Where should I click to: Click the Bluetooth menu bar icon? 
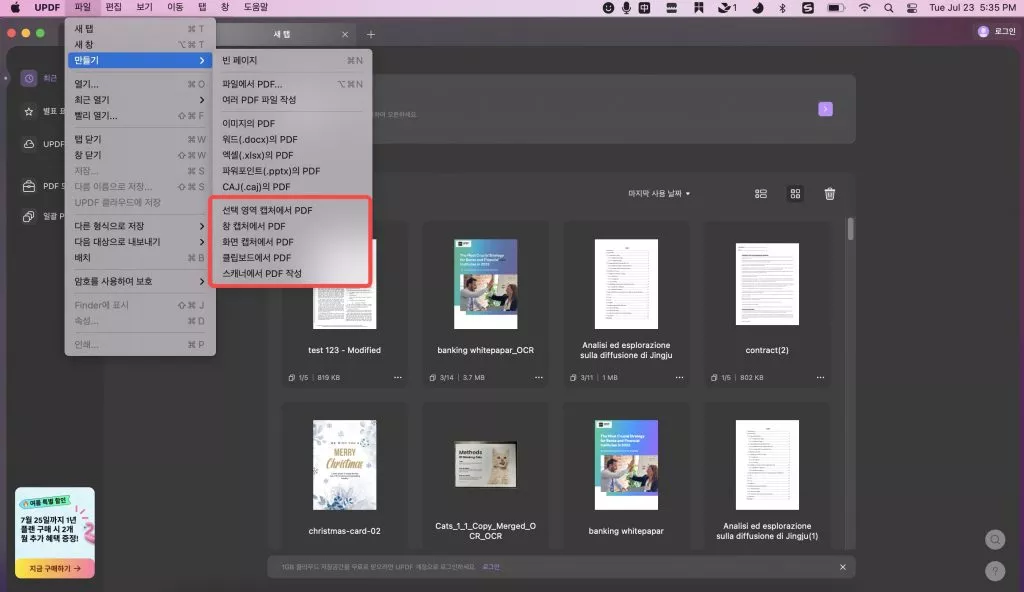click(782, 8)
